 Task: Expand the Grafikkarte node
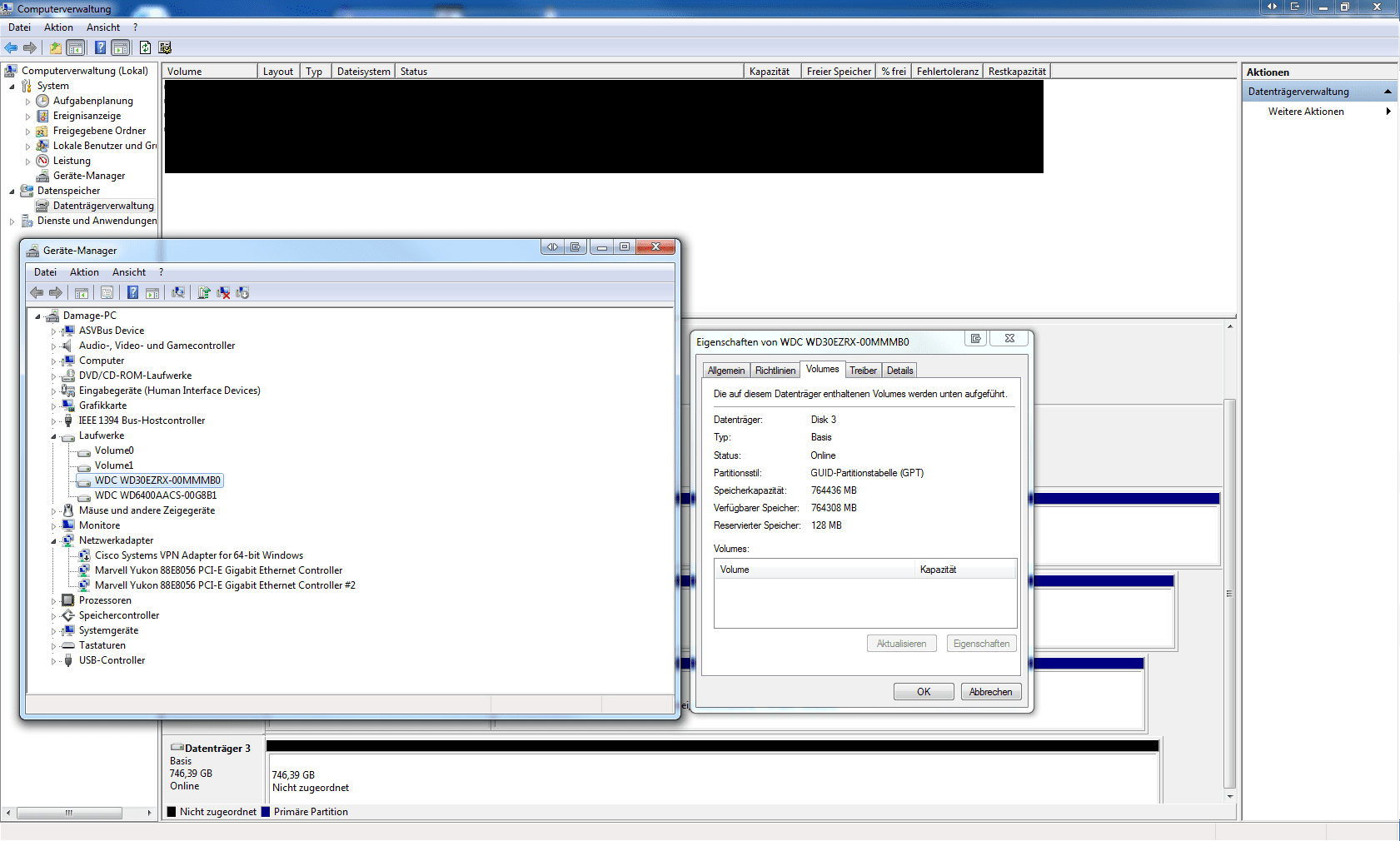[53, 406]
